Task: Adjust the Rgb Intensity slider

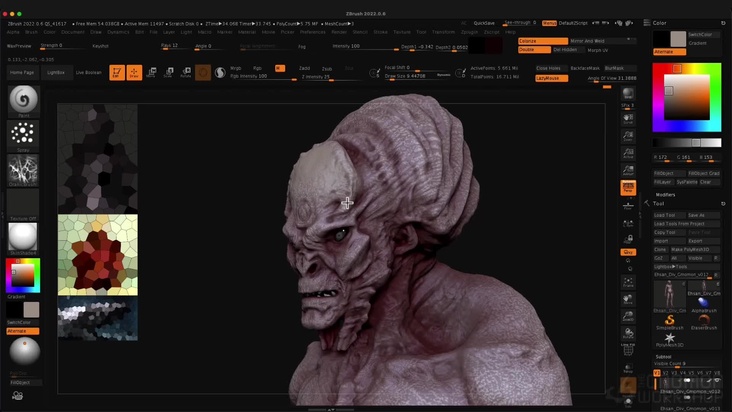Action: (263, 77)
